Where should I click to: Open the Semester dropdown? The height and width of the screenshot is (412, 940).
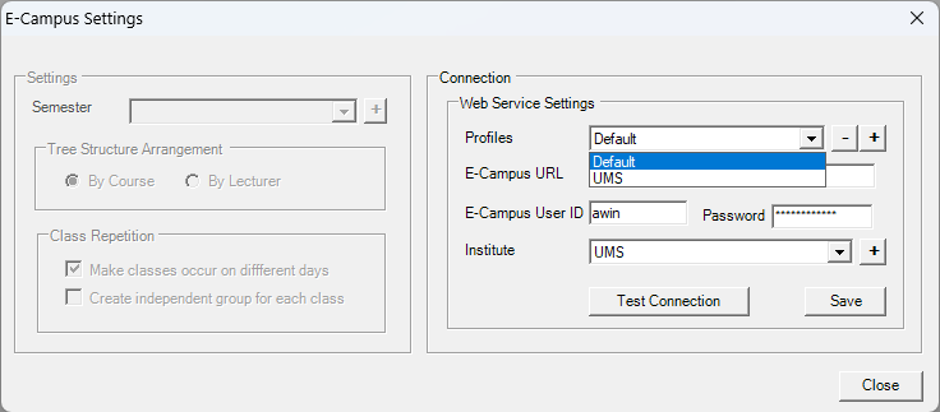pyautogui.click(x=344, y=112)
